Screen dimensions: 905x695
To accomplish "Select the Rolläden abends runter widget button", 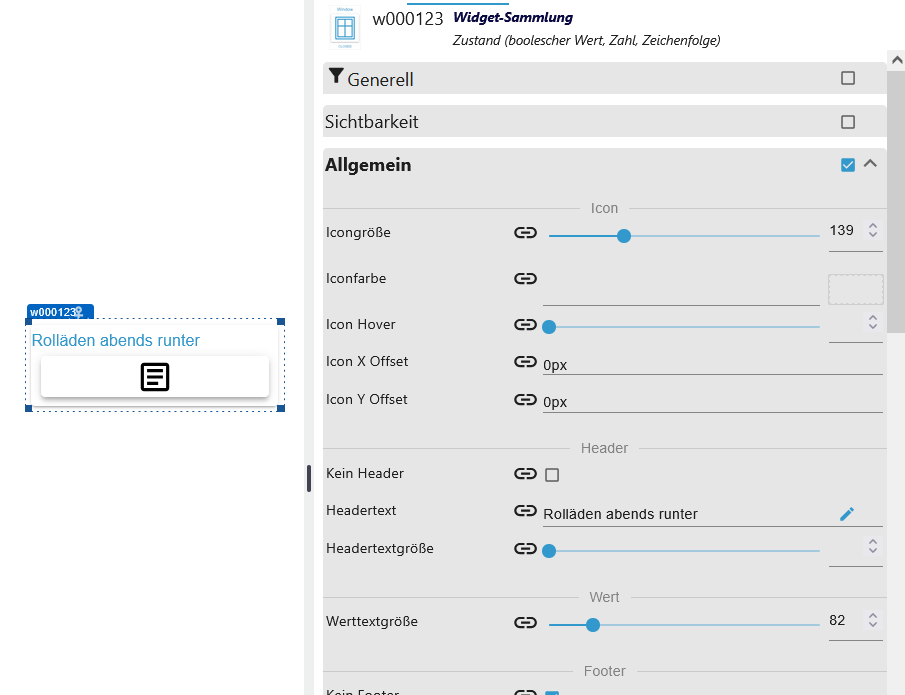I will 155,377.
